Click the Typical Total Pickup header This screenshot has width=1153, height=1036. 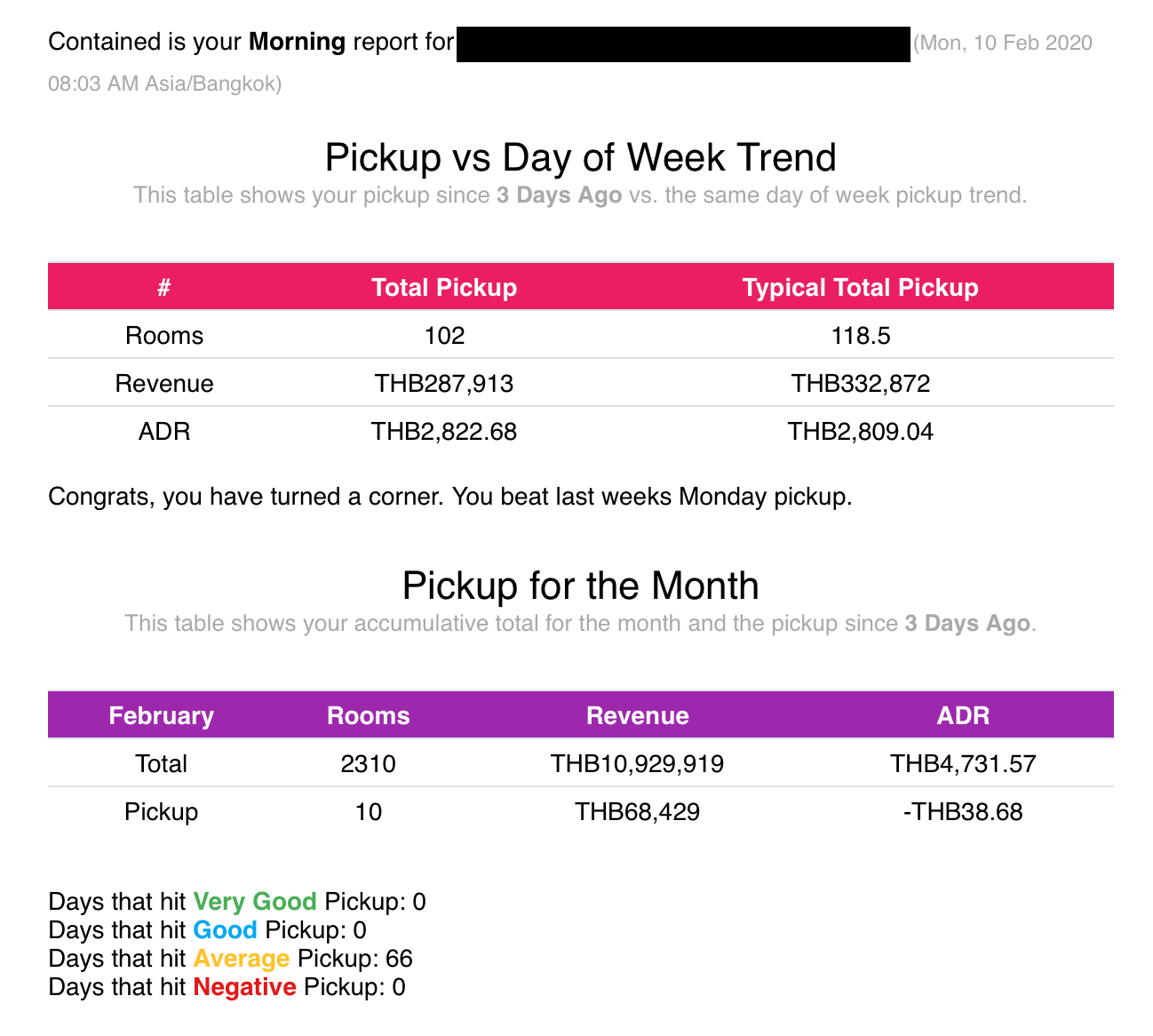click(860, 287)
